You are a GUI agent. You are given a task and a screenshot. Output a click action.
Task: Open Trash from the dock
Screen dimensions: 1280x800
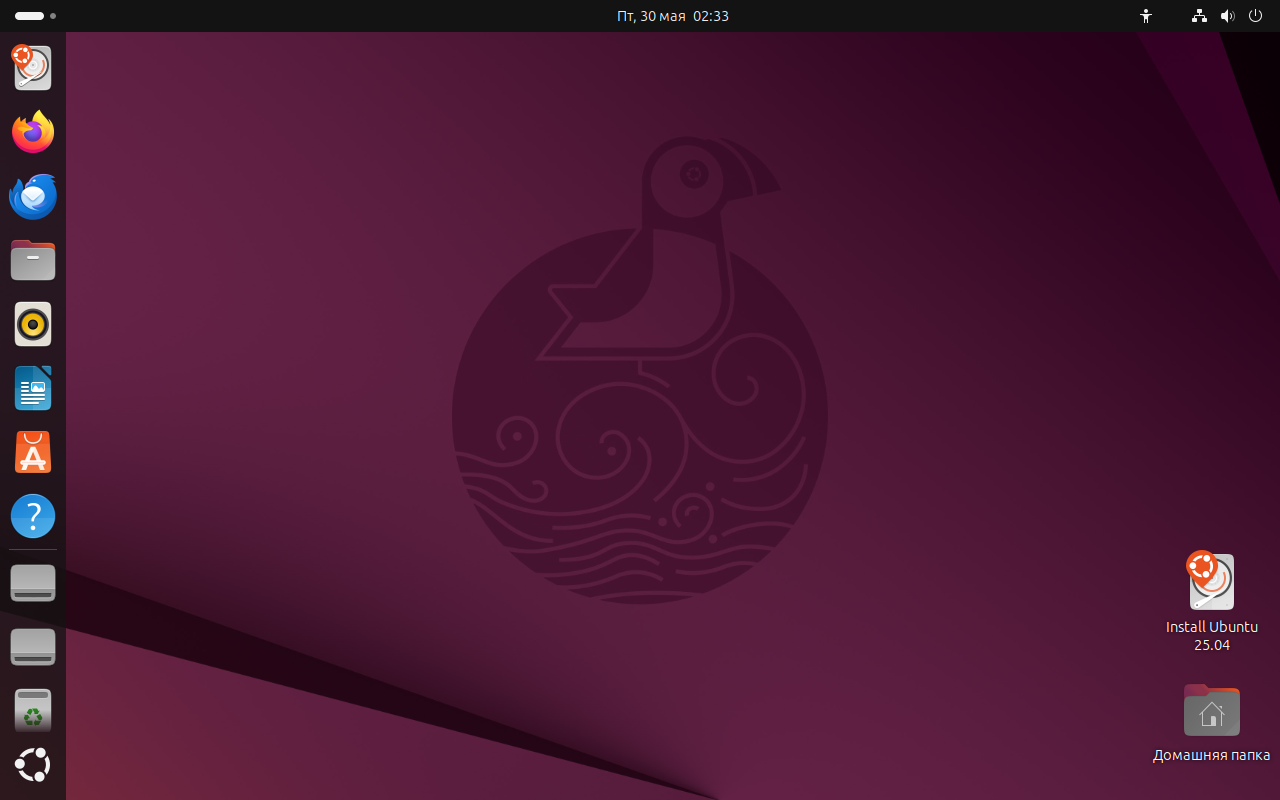[x=33, y=710]
